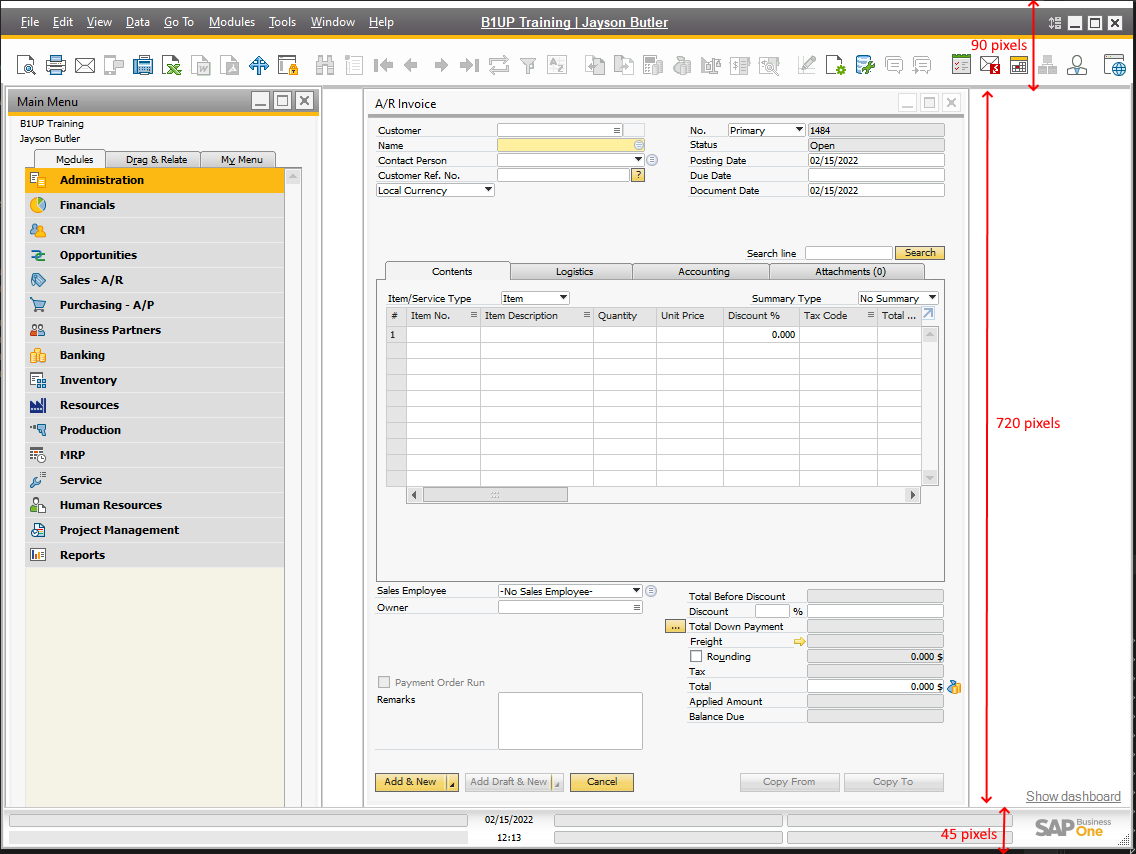Click the Cancel button

(602, 782)
